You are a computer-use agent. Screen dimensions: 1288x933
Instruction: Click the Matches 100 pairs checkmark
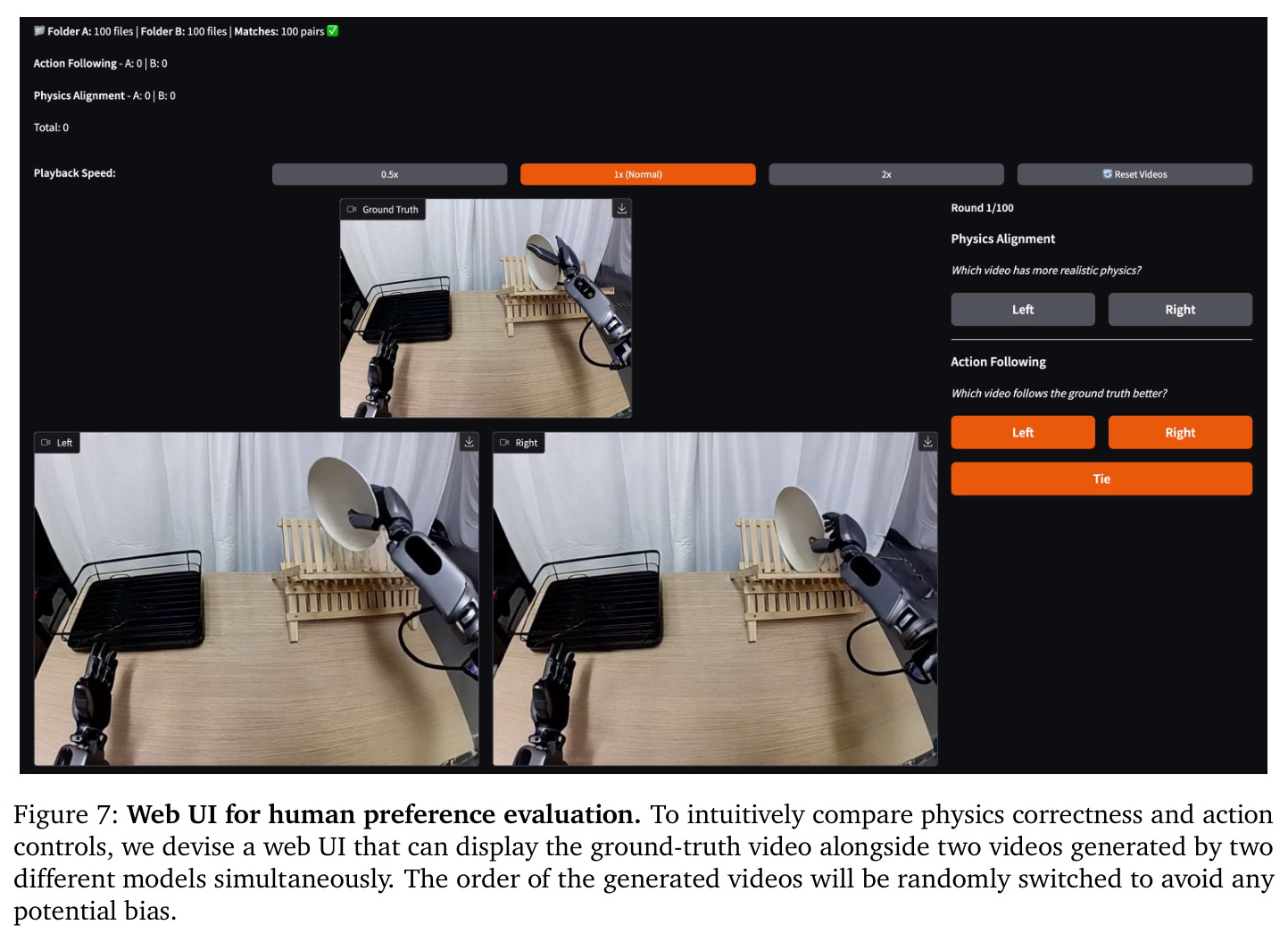(333, 30)
